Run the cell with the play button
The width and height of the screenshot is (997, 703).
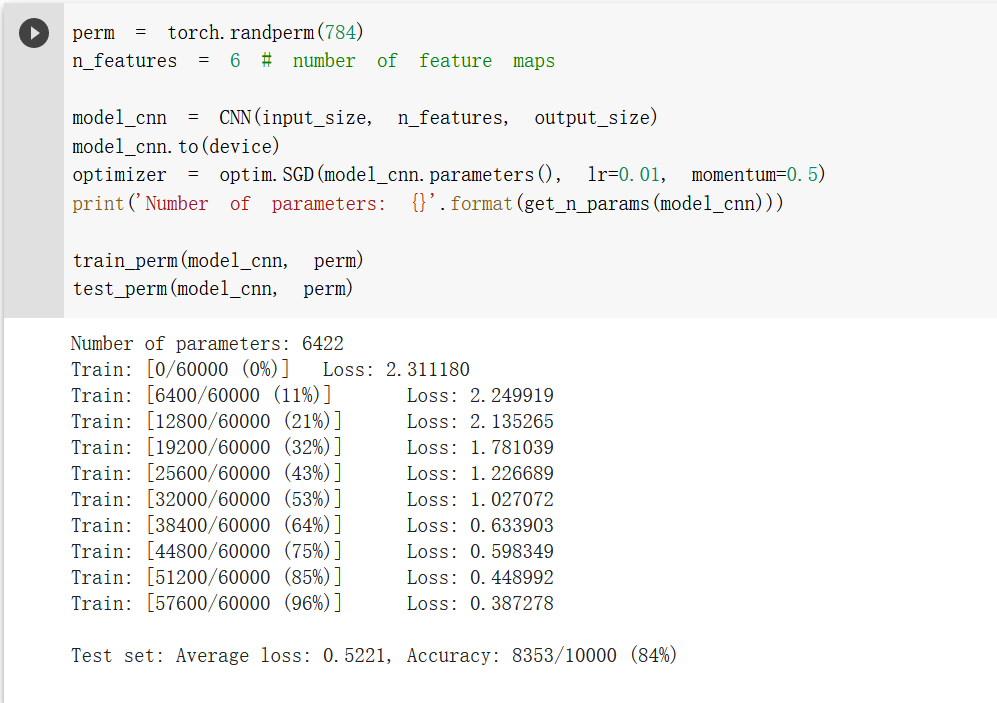pos(34,33)
